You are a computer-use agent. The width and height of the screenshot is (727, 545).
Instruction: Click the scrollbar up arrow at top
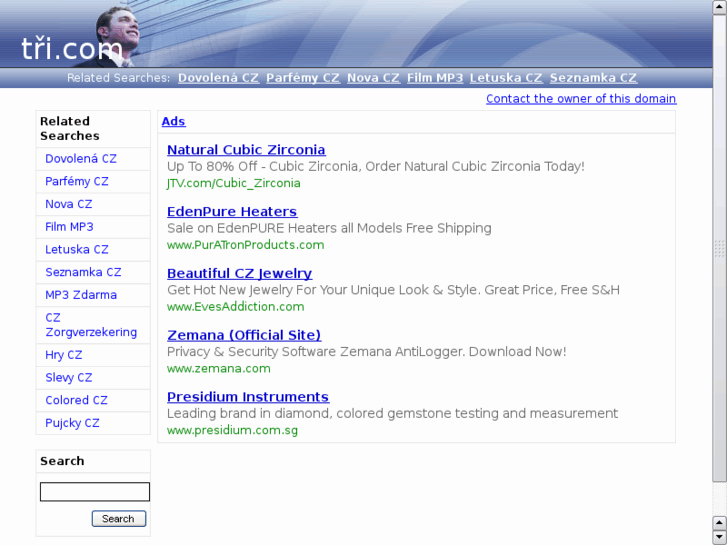click(x=719, y=7)
